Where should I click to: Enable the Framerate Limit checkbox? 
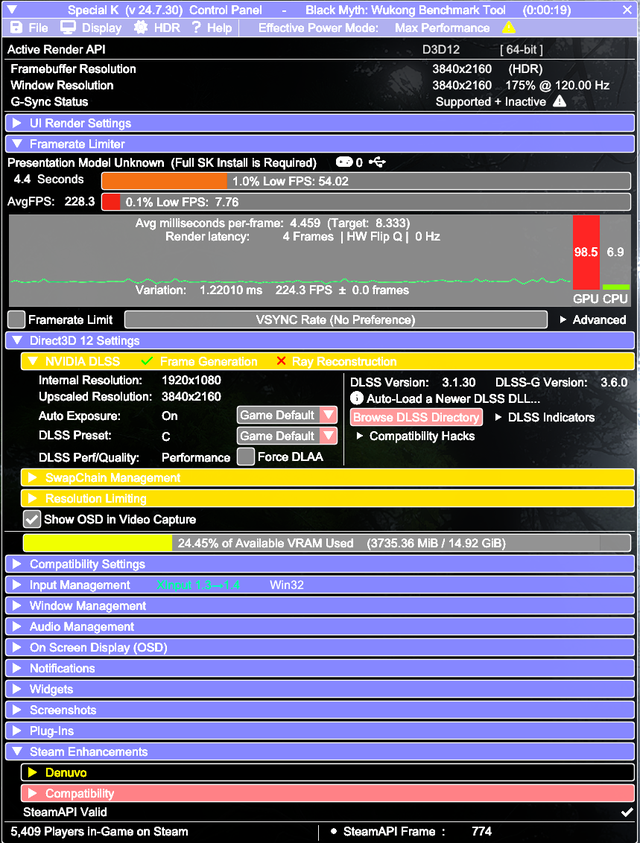[x=16, y=319]
